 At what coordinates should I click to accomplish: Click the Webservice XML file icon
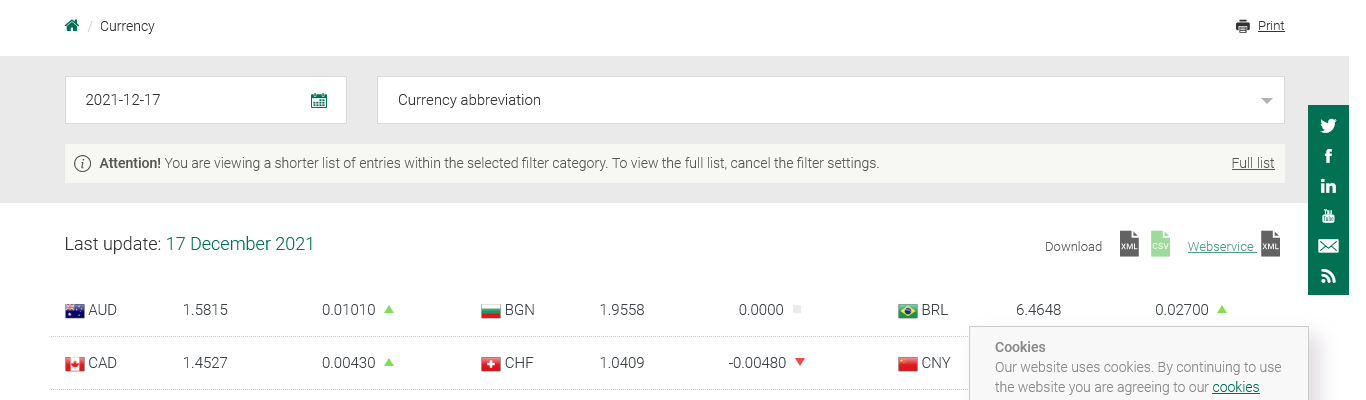1270,244
